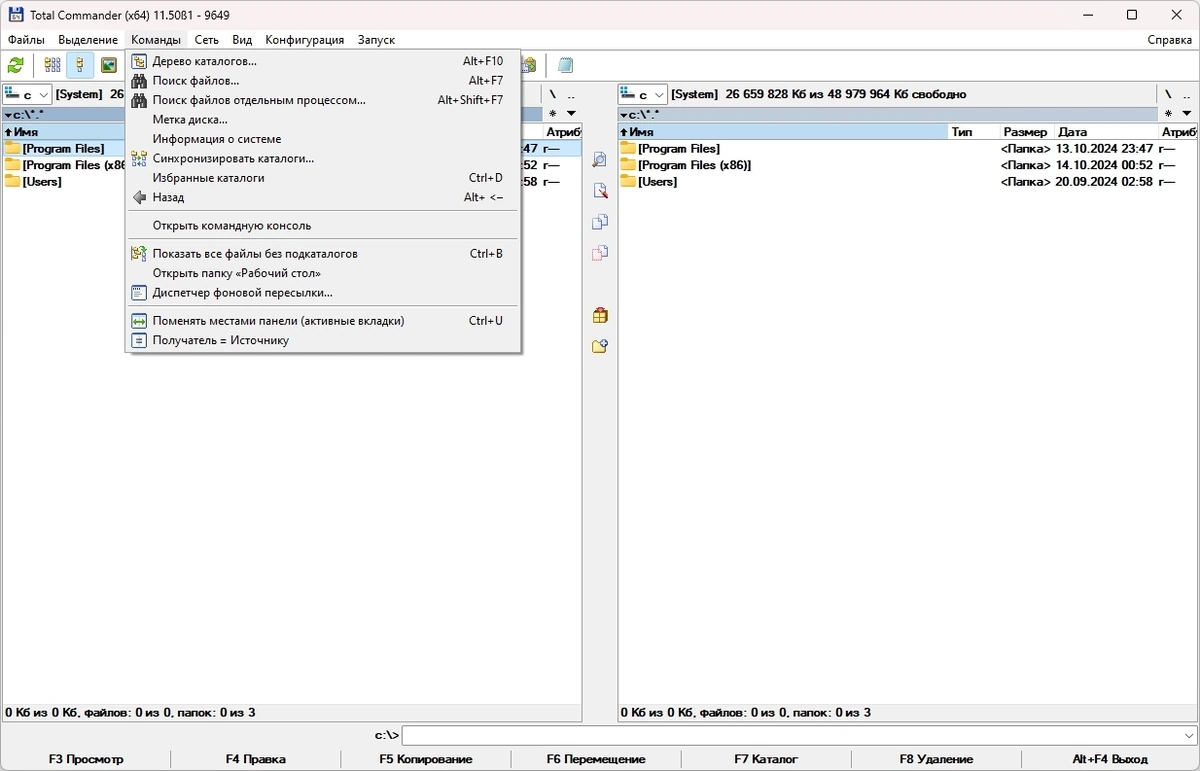
Task: Select Поиск файлов... menu entry
Action: click(323, 81)
